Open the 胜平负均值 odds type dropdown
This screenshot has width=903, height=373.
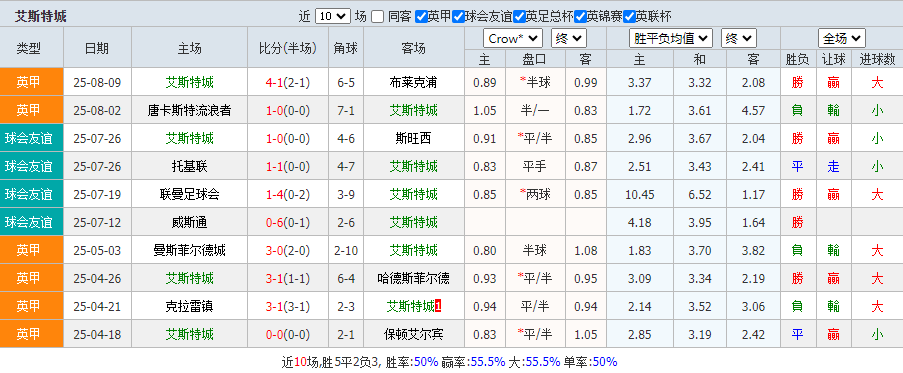(671, 39)
